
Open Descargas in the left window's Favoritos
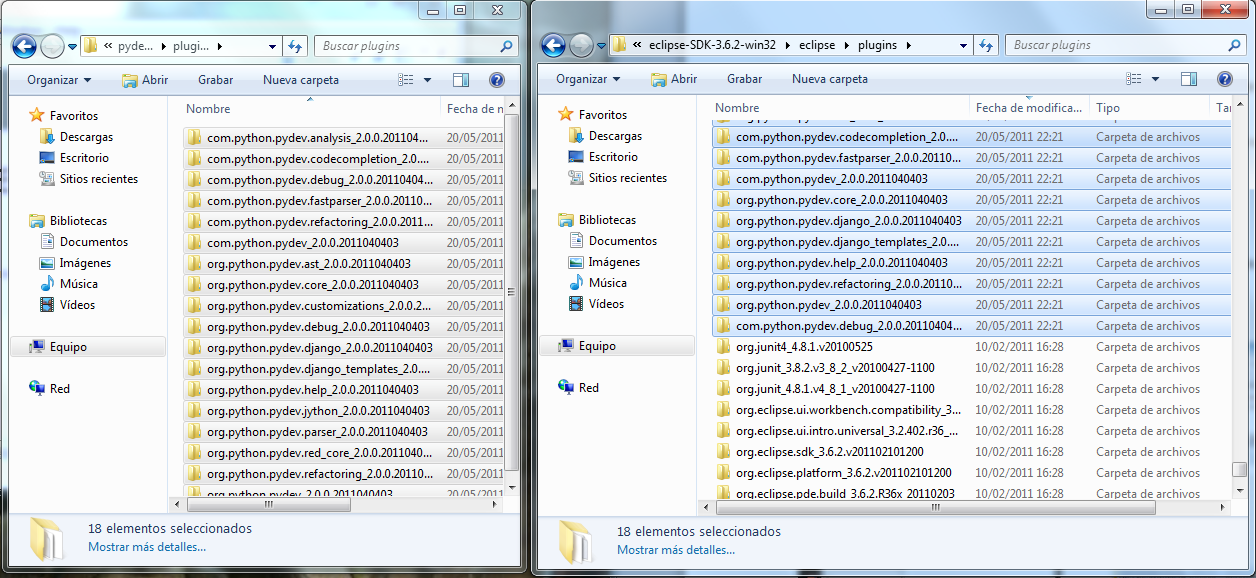(x=86, y=137)
